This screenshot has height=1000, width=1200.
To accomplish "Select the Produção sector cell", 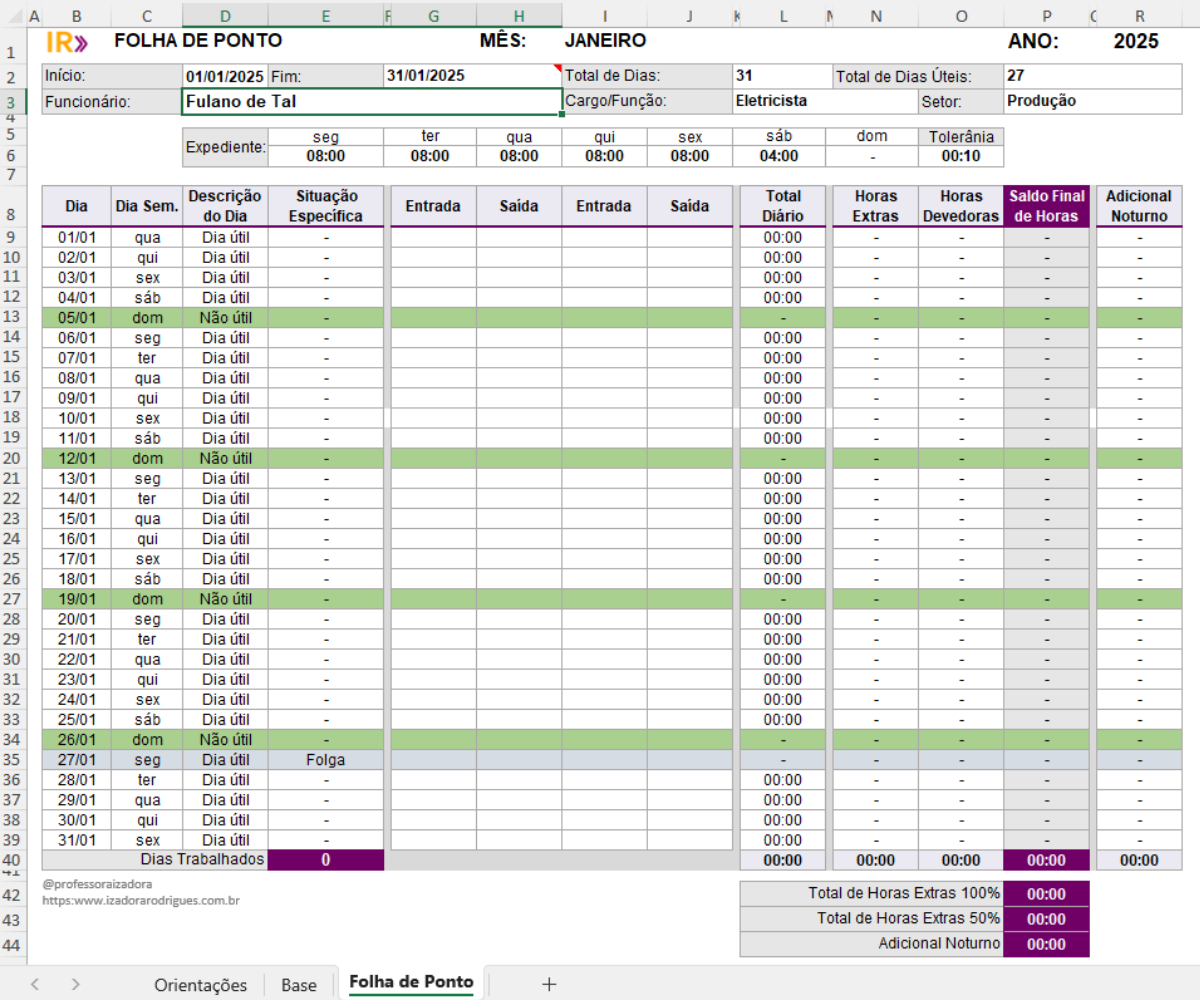I will pyautogui.click(x=1093, y=101).
